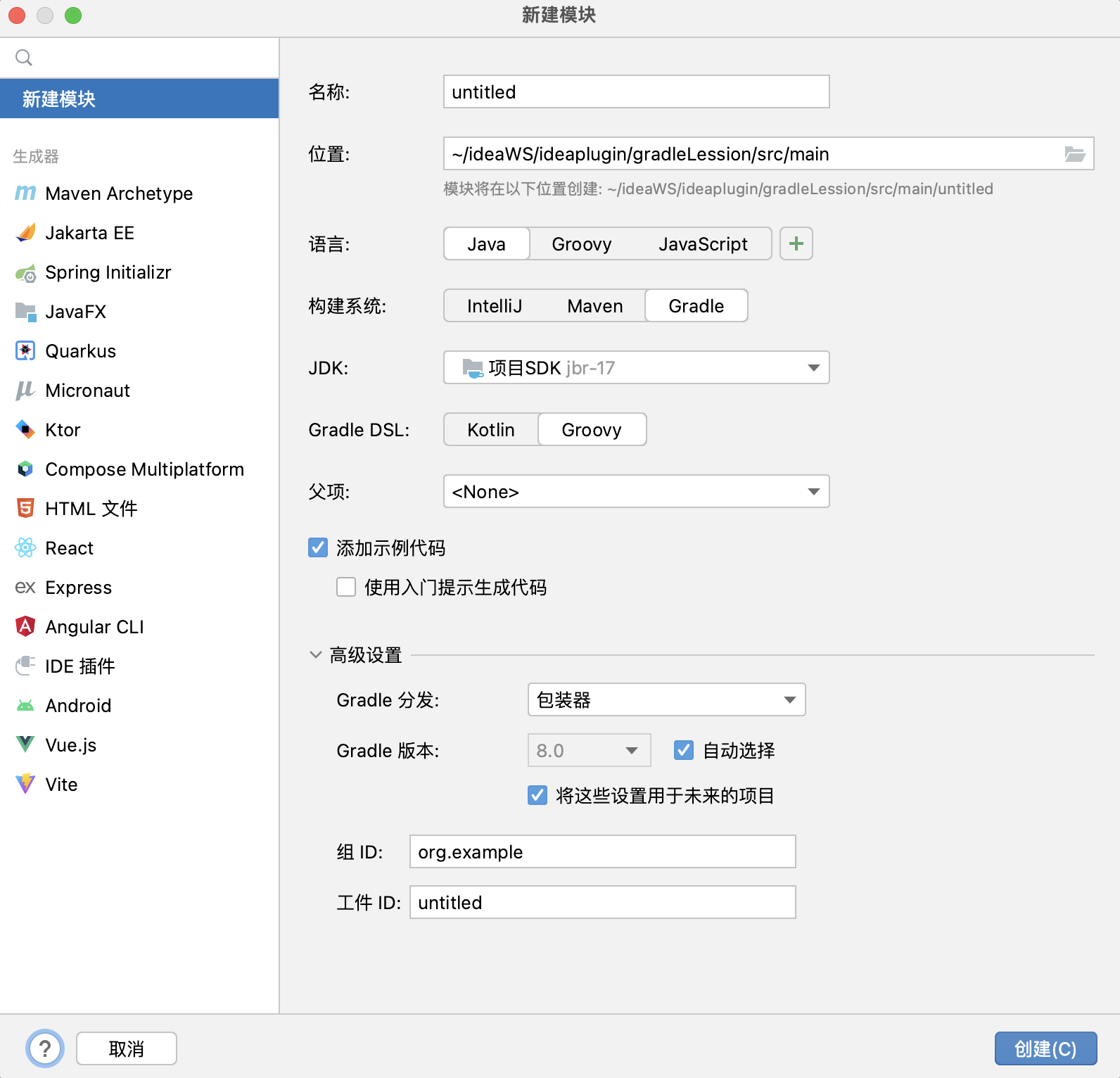Add a language with plus icon
The image size is (1120, 1078).
796,243
